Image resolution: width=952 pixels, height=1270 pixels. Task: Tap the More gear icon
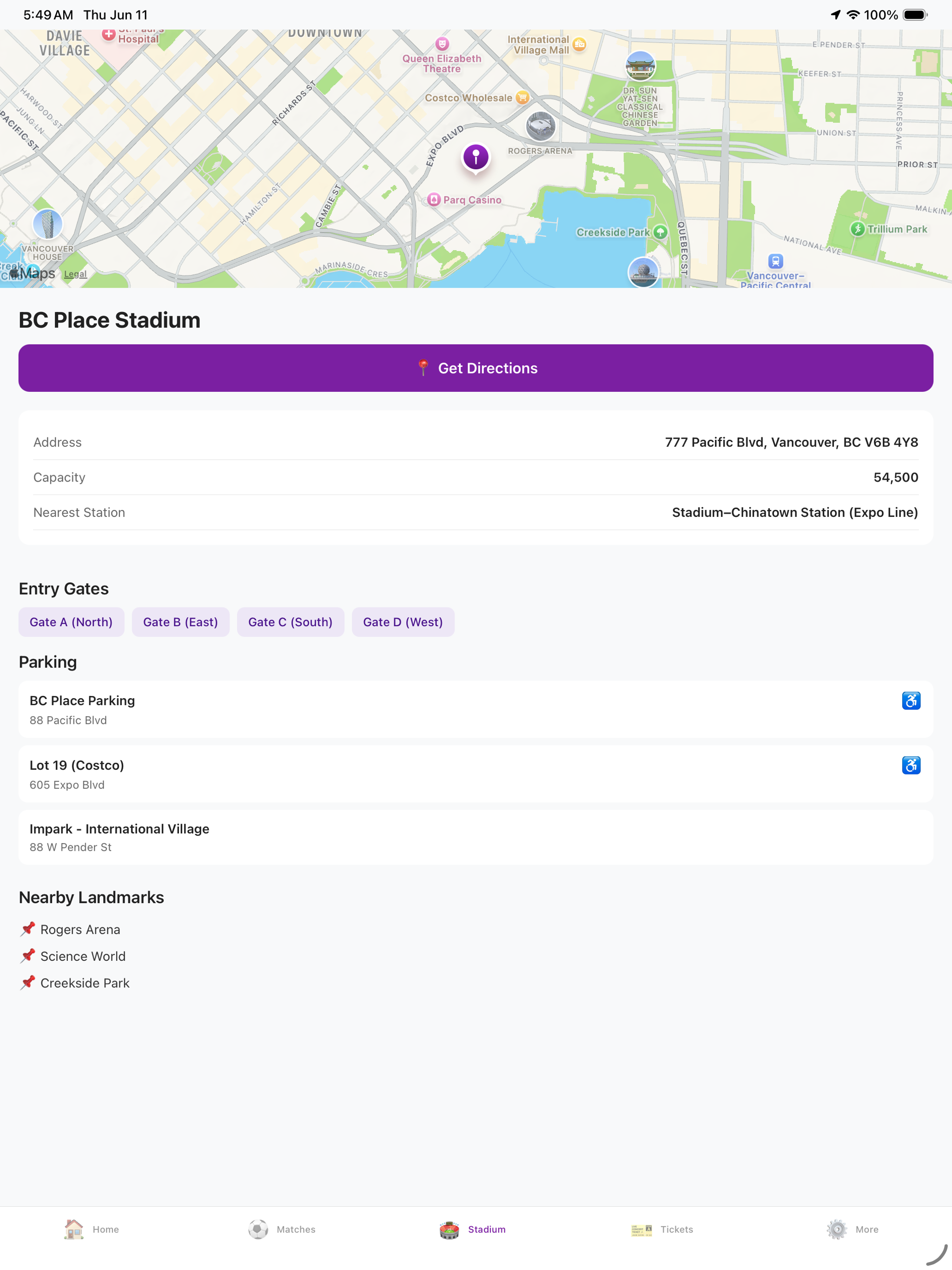837,1229
